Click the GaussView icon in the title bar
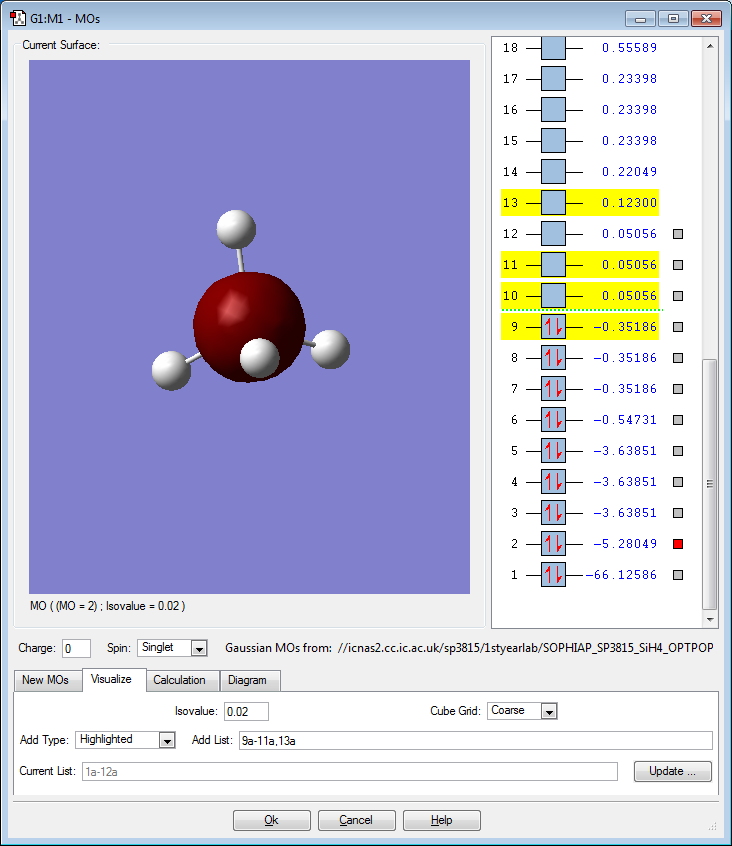The height and width of the screenshot is (846, 732). pos(17,18)
